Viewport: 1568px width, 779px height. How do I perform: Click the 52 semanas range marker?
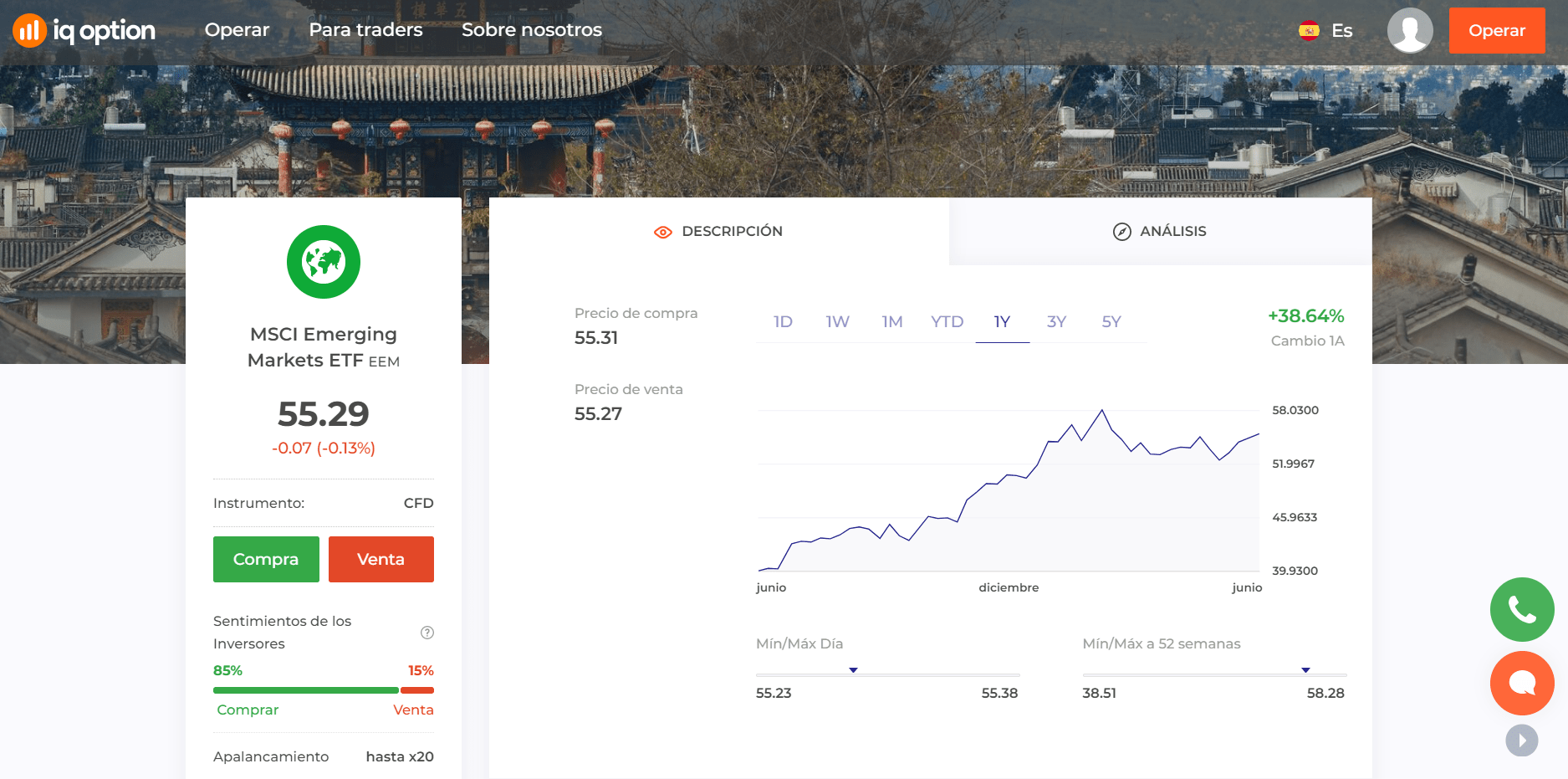(x=1305, y=670)
